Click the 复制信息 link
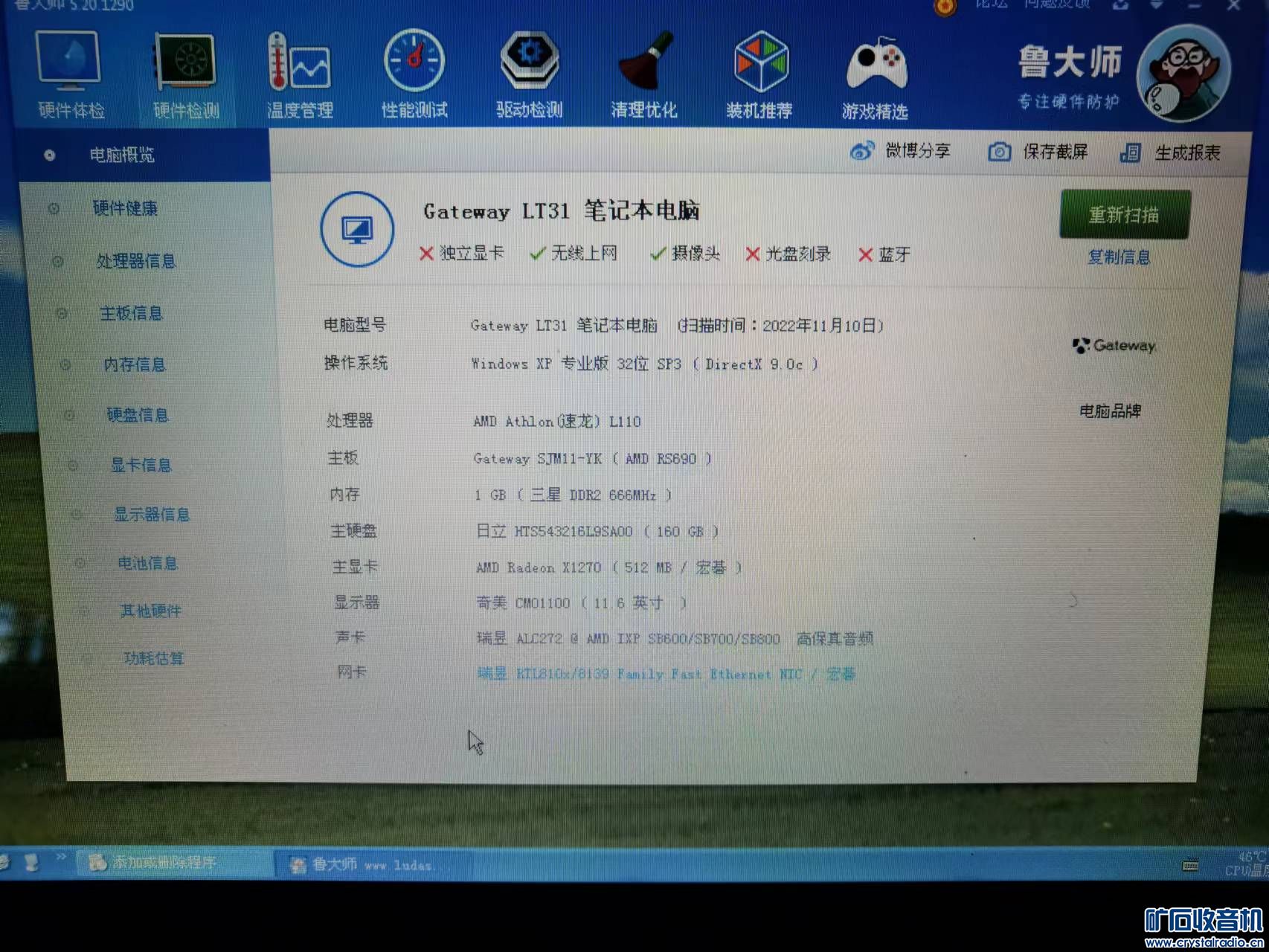Viewport: 1269px width, 952px height. click(x=1119, y=257)
